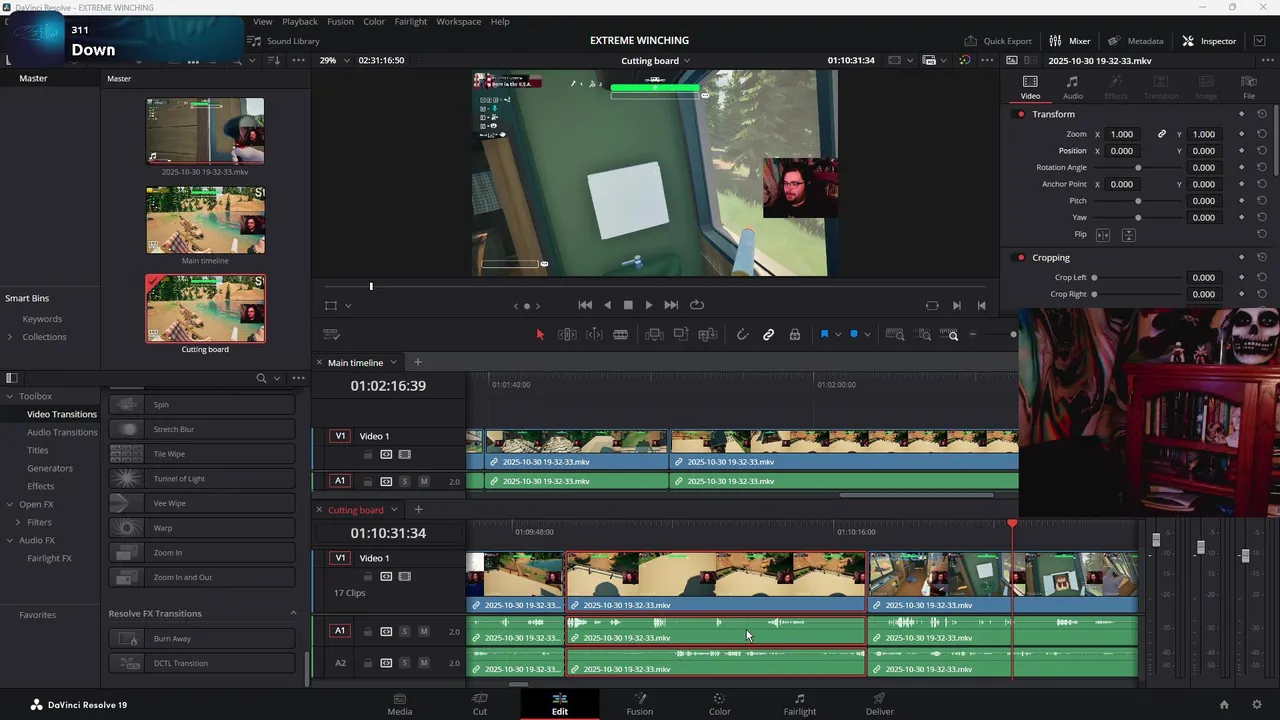Play the timeline forward
1280x720 pixels.
pyautogui.click(x=649, y=305)
